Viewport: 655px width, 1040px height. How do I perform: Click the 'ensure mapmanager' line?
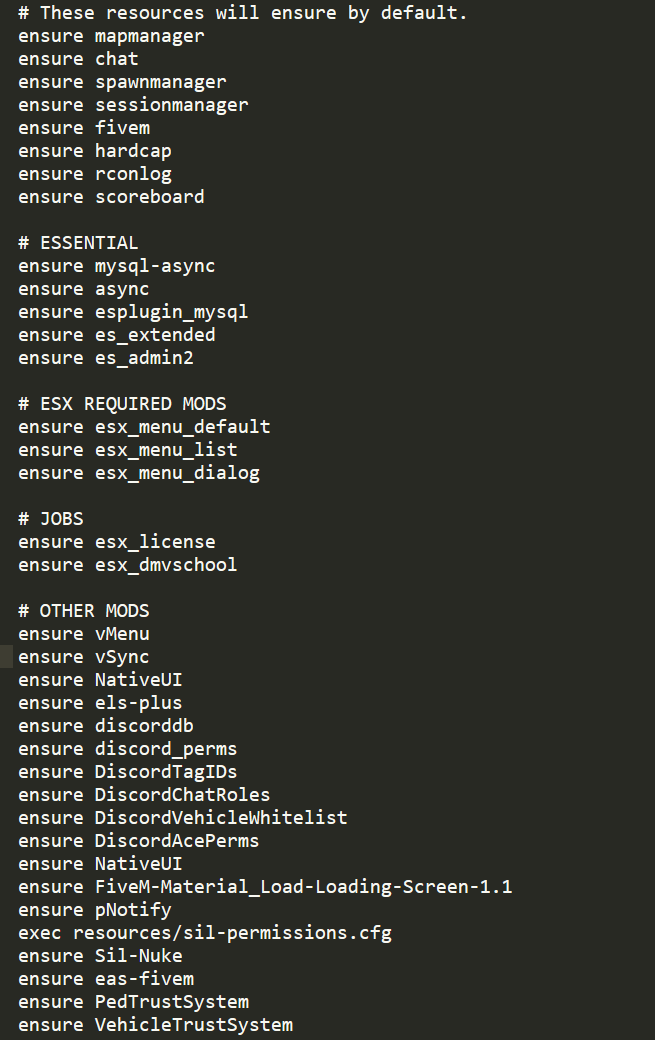click(x=111, y=36)
